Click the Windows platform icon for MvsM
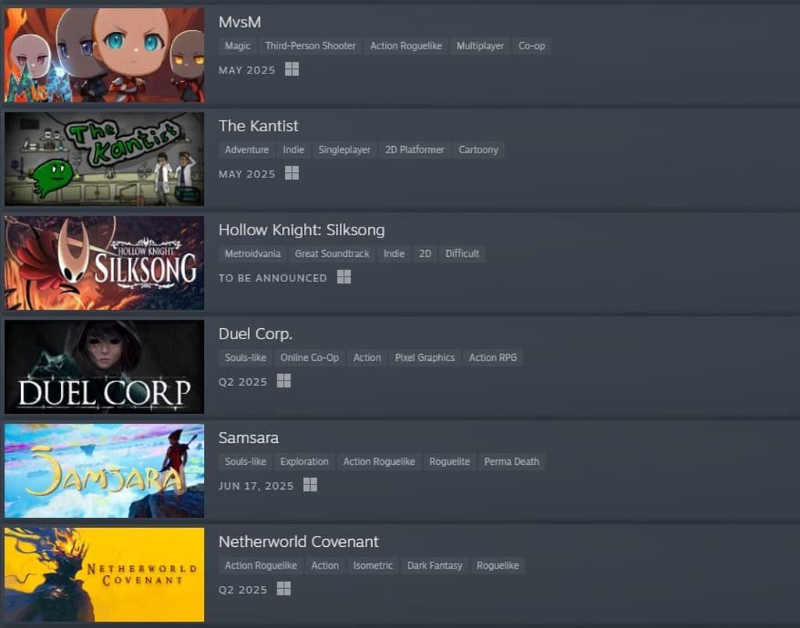Viewport: 800px width, 628px height. [x=292, y=69]
